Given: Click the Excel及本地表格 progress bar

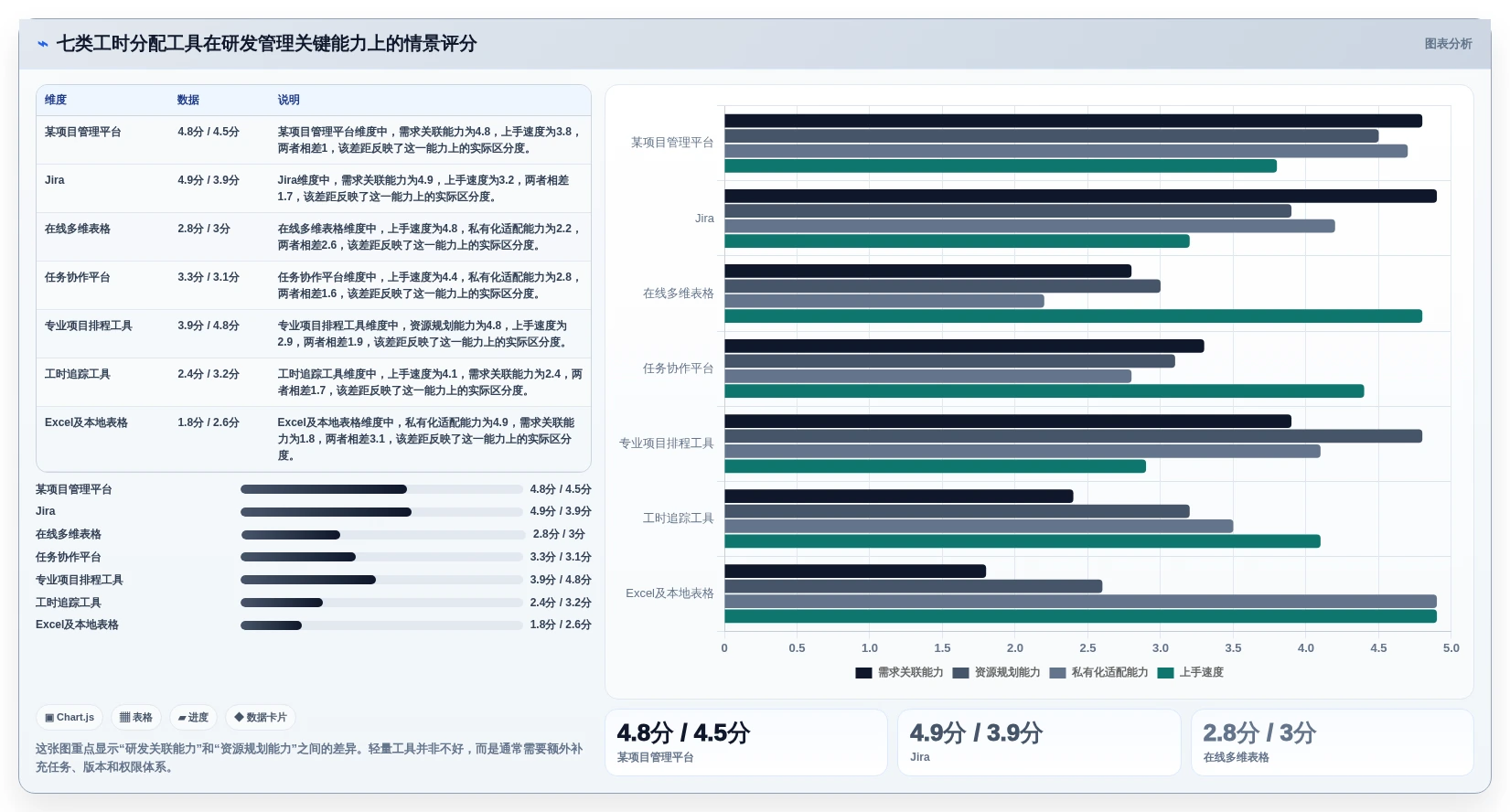Looking at the screenshot, I should point(381,625).
